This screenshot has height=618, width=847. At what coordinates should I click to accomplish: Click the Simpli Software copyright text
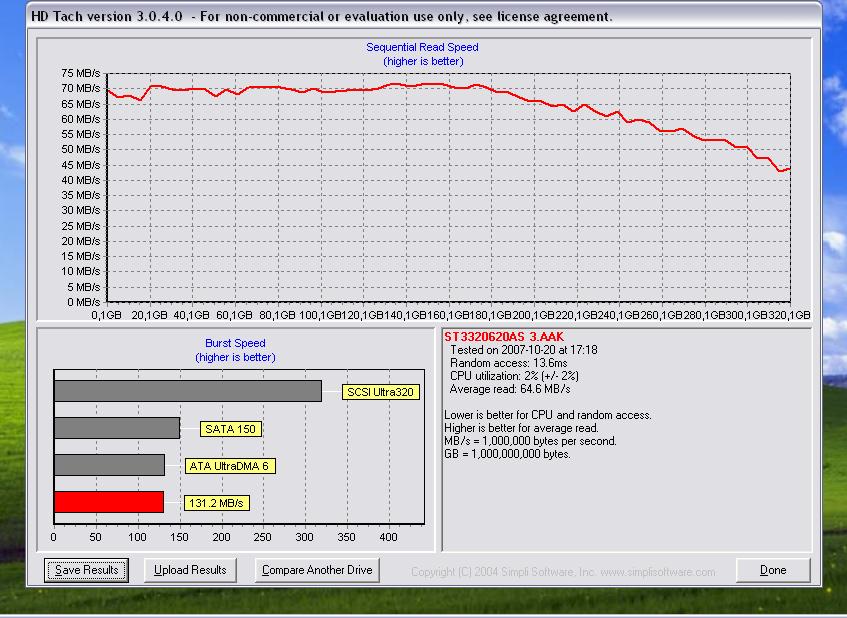click(563, 572)
